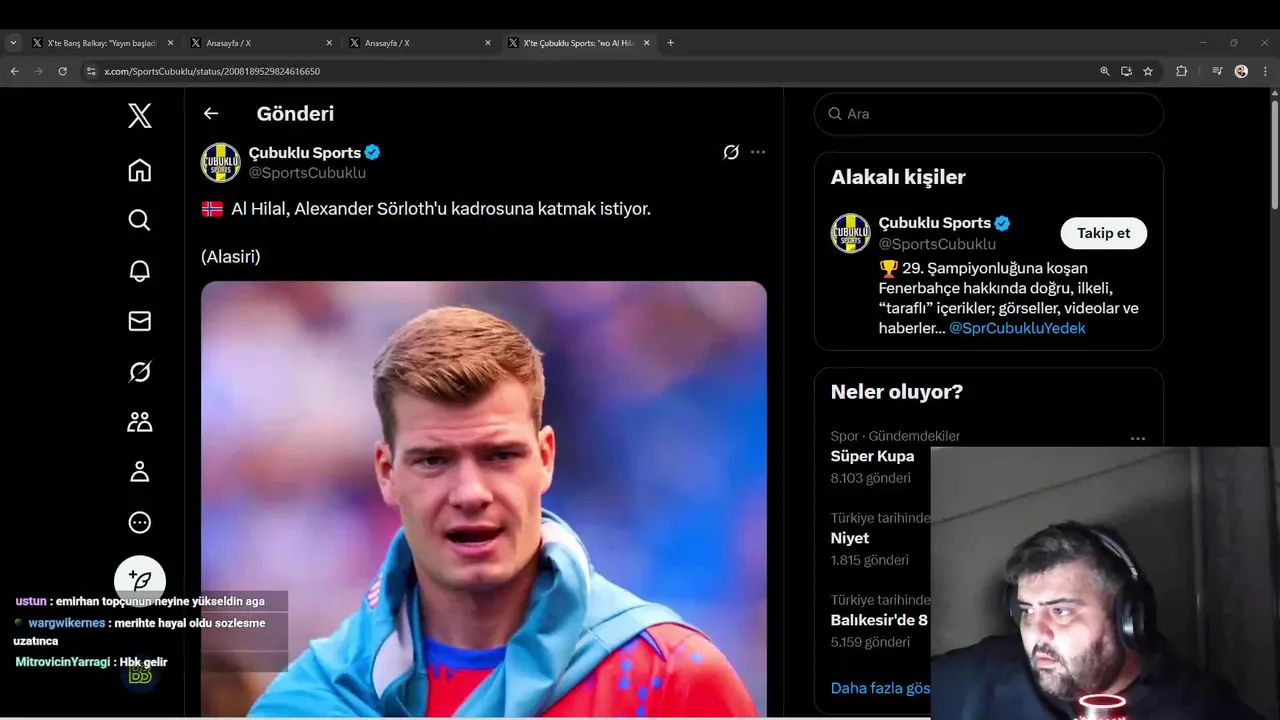Open the Süper Kupa trend
1280x720 pixels.
click(872, 456)
